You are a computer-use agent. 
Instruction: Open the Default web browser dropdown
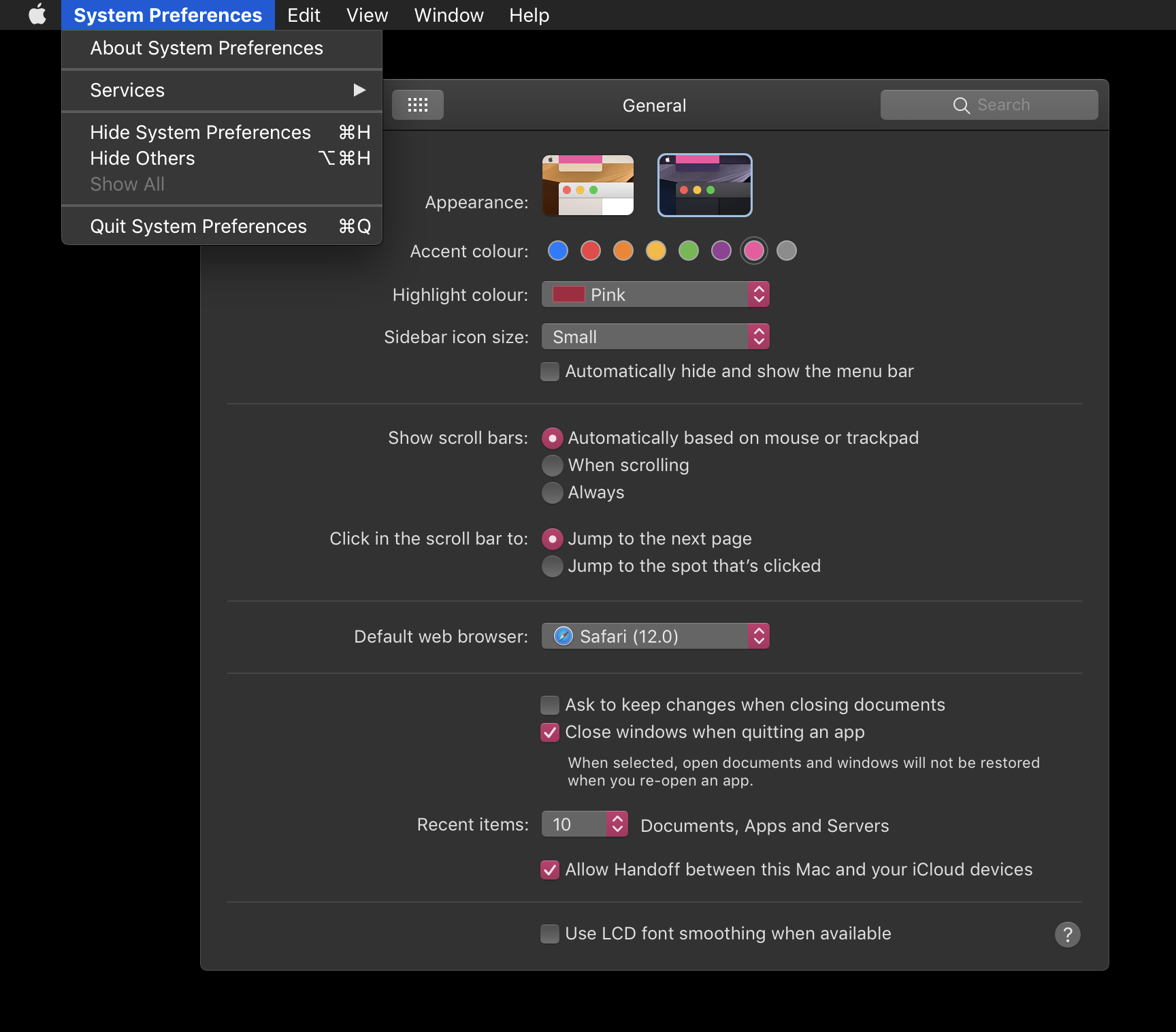pos(655,636)
